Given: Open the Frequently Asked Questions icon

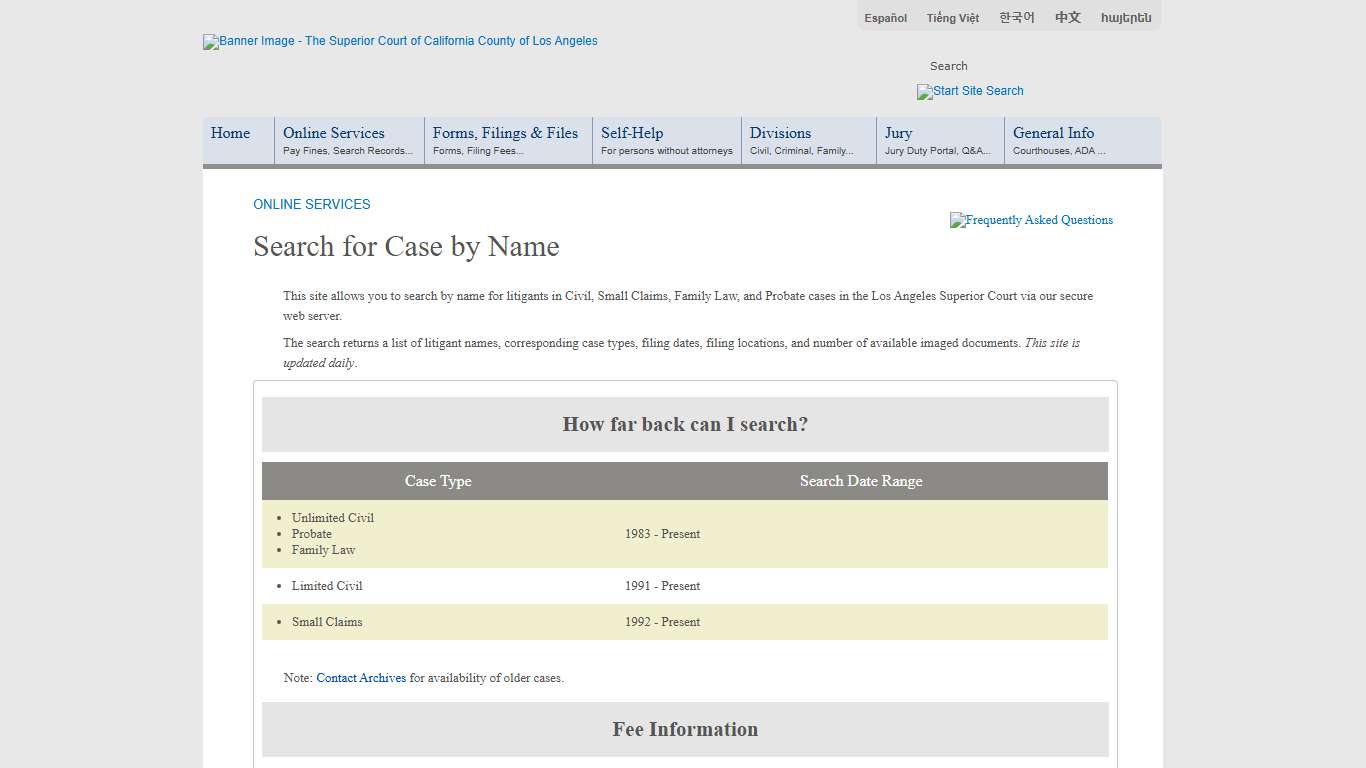Looking at the screenshot, I should 1031,220.
